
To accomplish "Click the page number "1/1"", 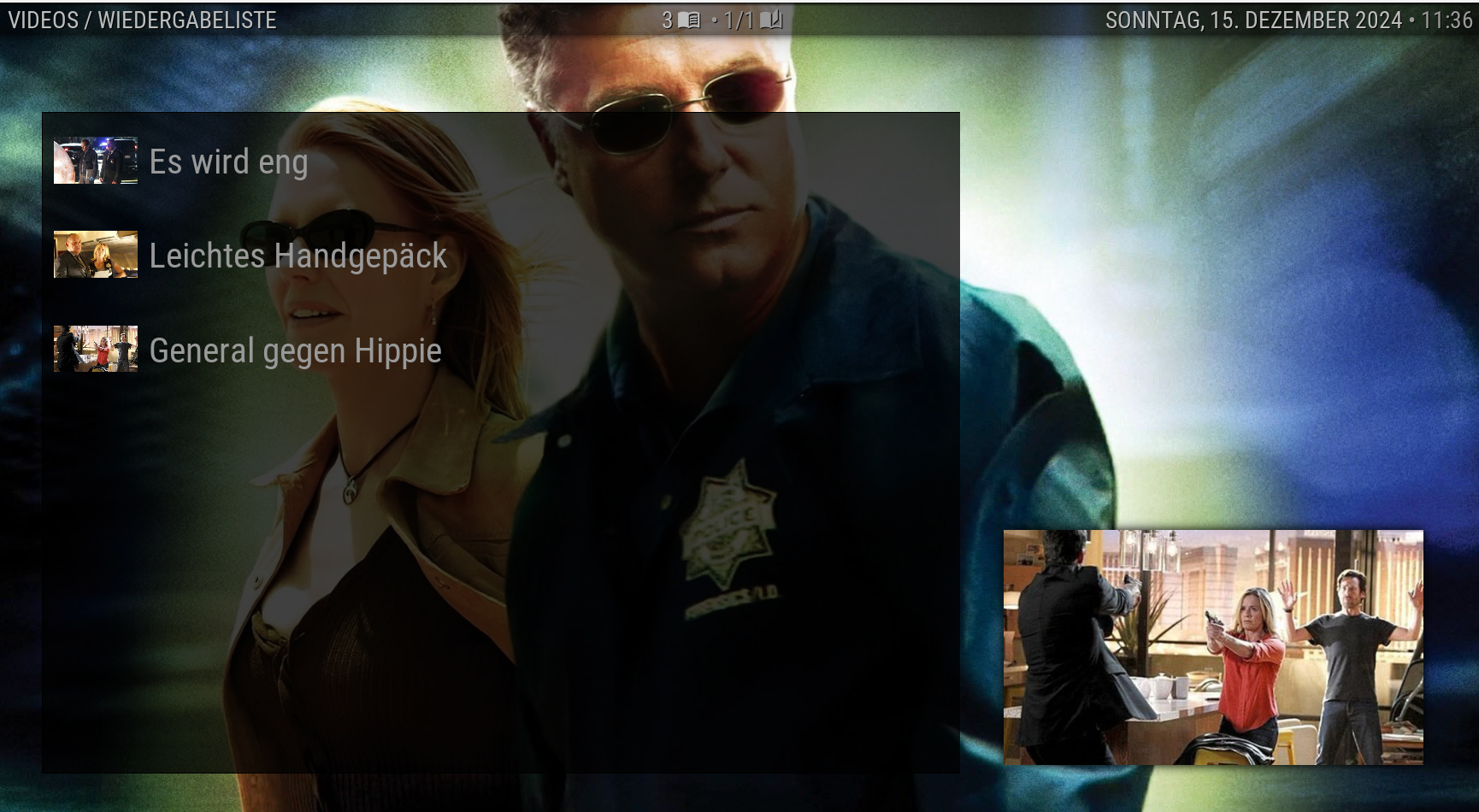I will [x=739, y=21].
